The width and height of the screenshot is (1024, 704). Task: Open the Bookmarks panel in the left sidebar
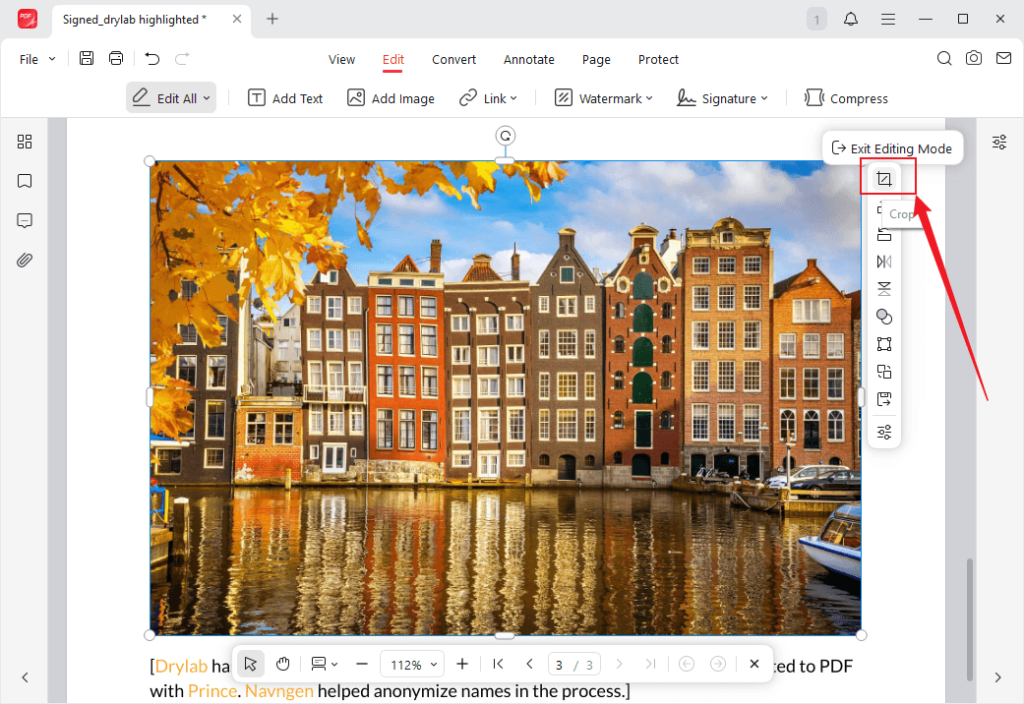click(24, 181)
